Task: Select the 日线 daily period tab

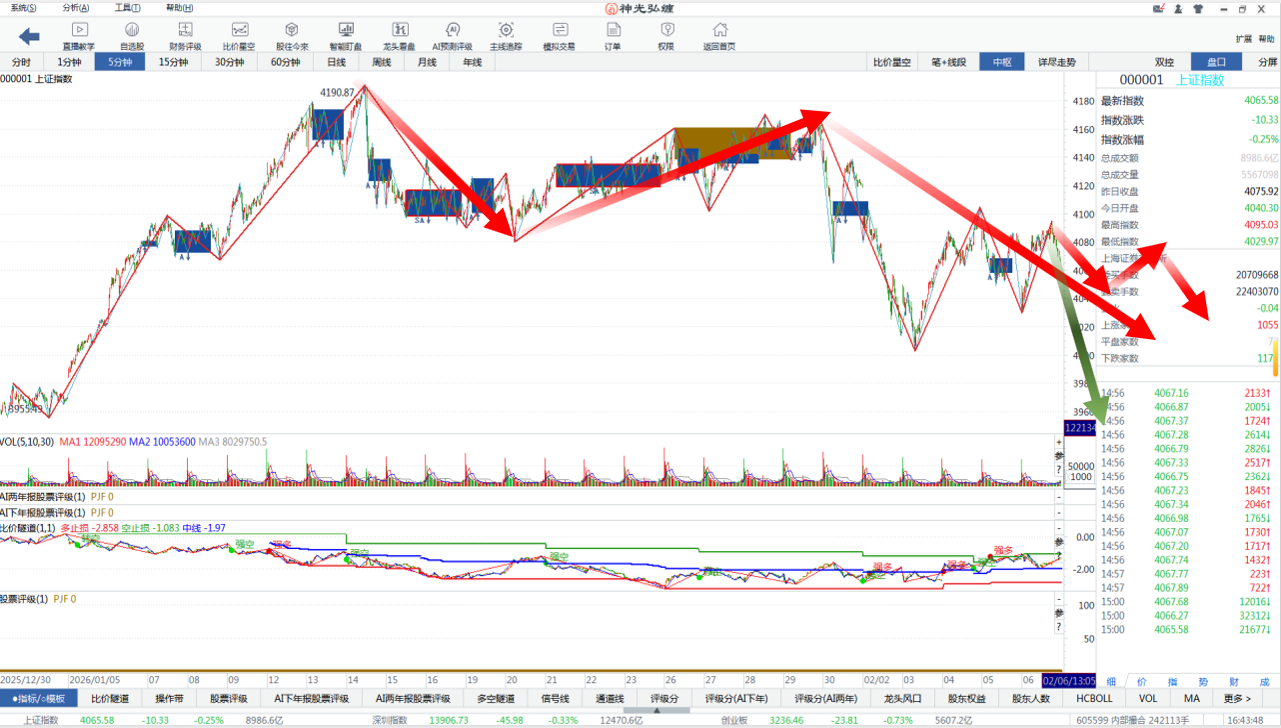Action: click(336, 62)
